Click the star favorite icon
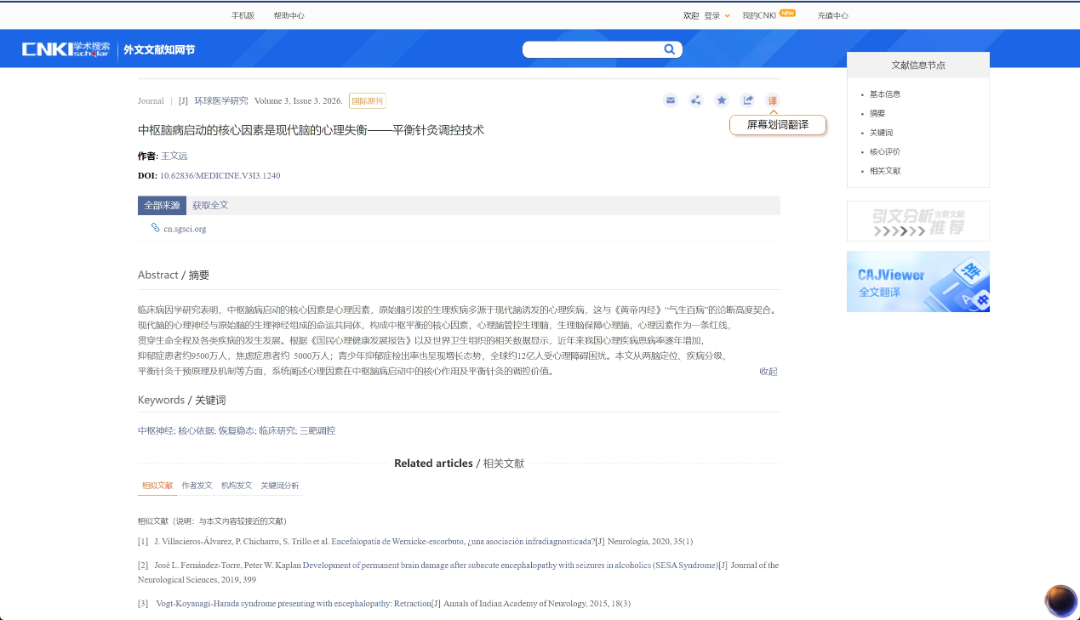This screenshot has height=620, width=1080. pos(721,101)
